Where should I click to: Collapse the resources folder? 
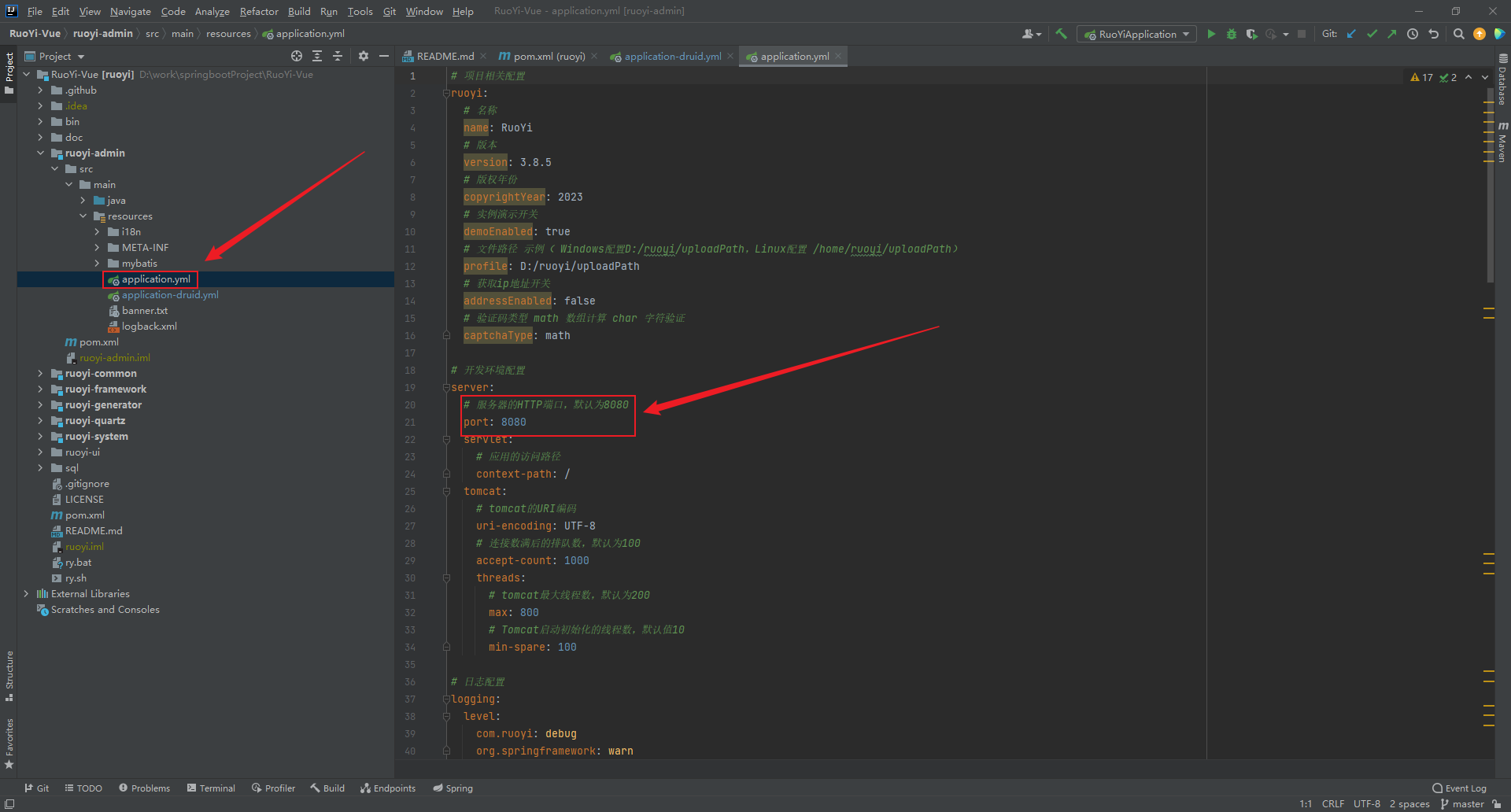(83, 216)
